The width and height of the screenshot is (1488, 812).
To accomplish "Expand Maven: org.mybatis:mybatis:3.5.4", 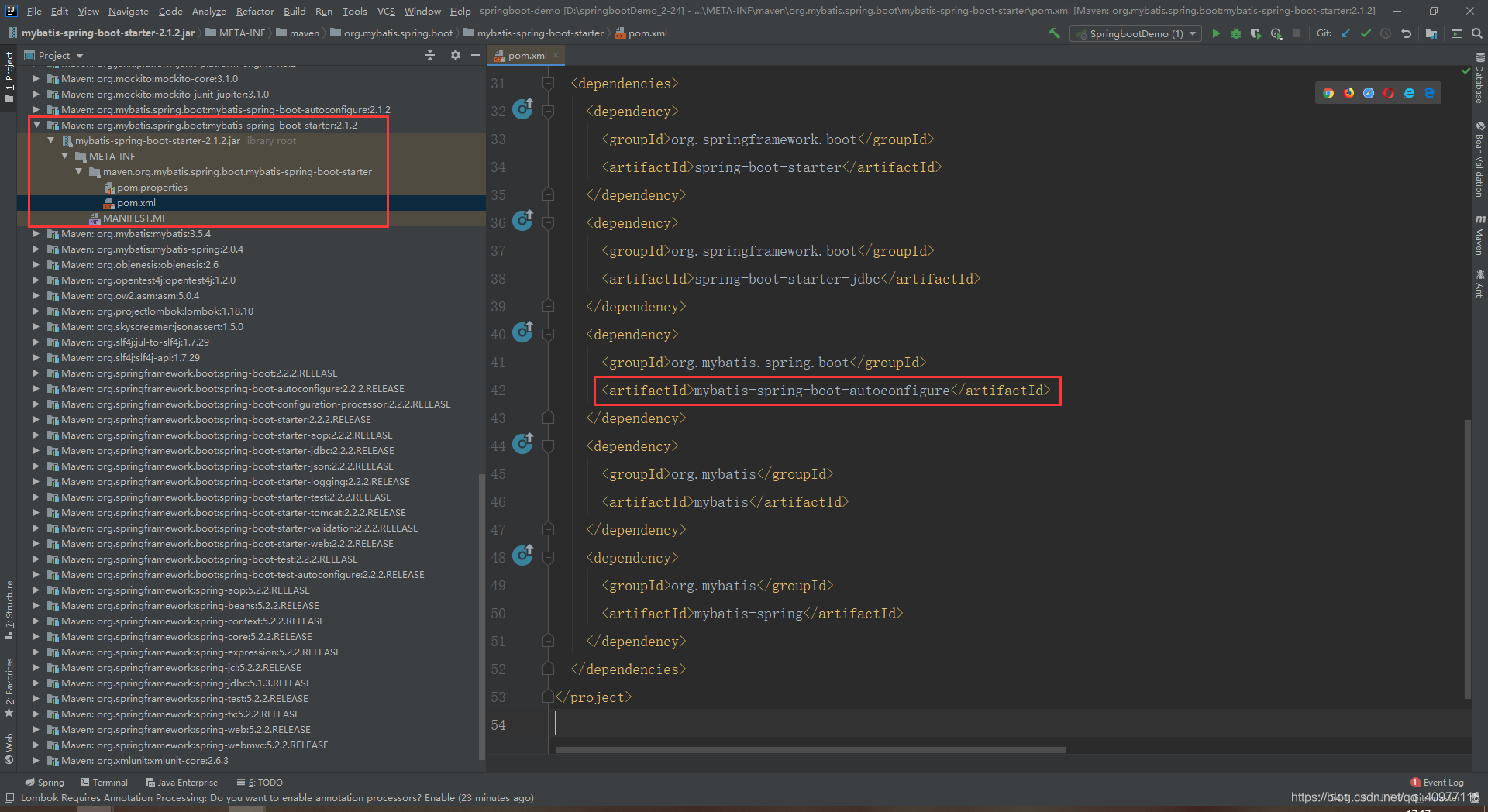I will click(x=36, y=233).
